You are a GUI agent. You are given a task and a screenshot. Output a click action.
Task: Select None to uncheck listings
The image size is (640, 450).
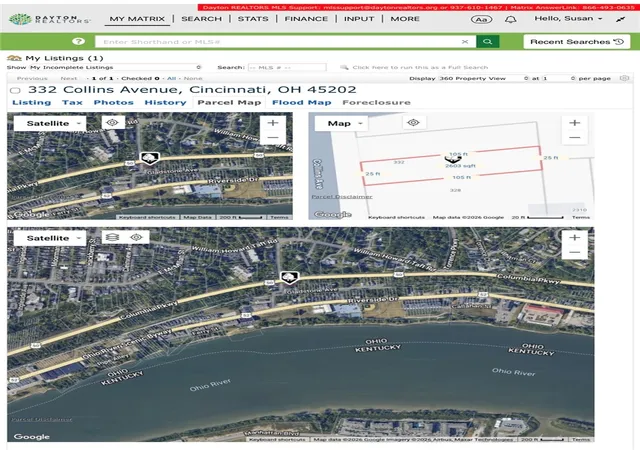[193, 78]
